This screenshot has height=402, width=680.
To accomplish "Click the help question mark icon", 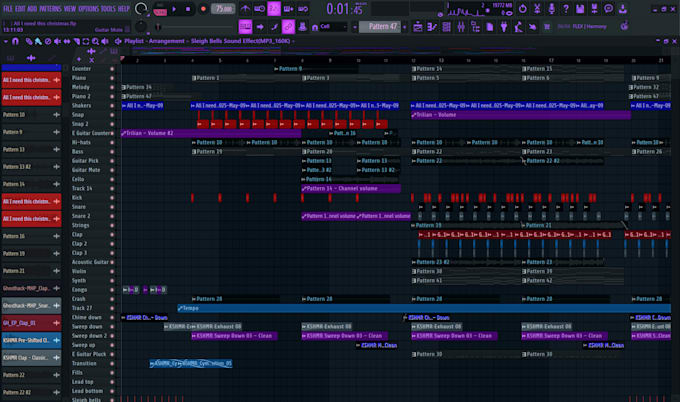I will coord(566,8).
